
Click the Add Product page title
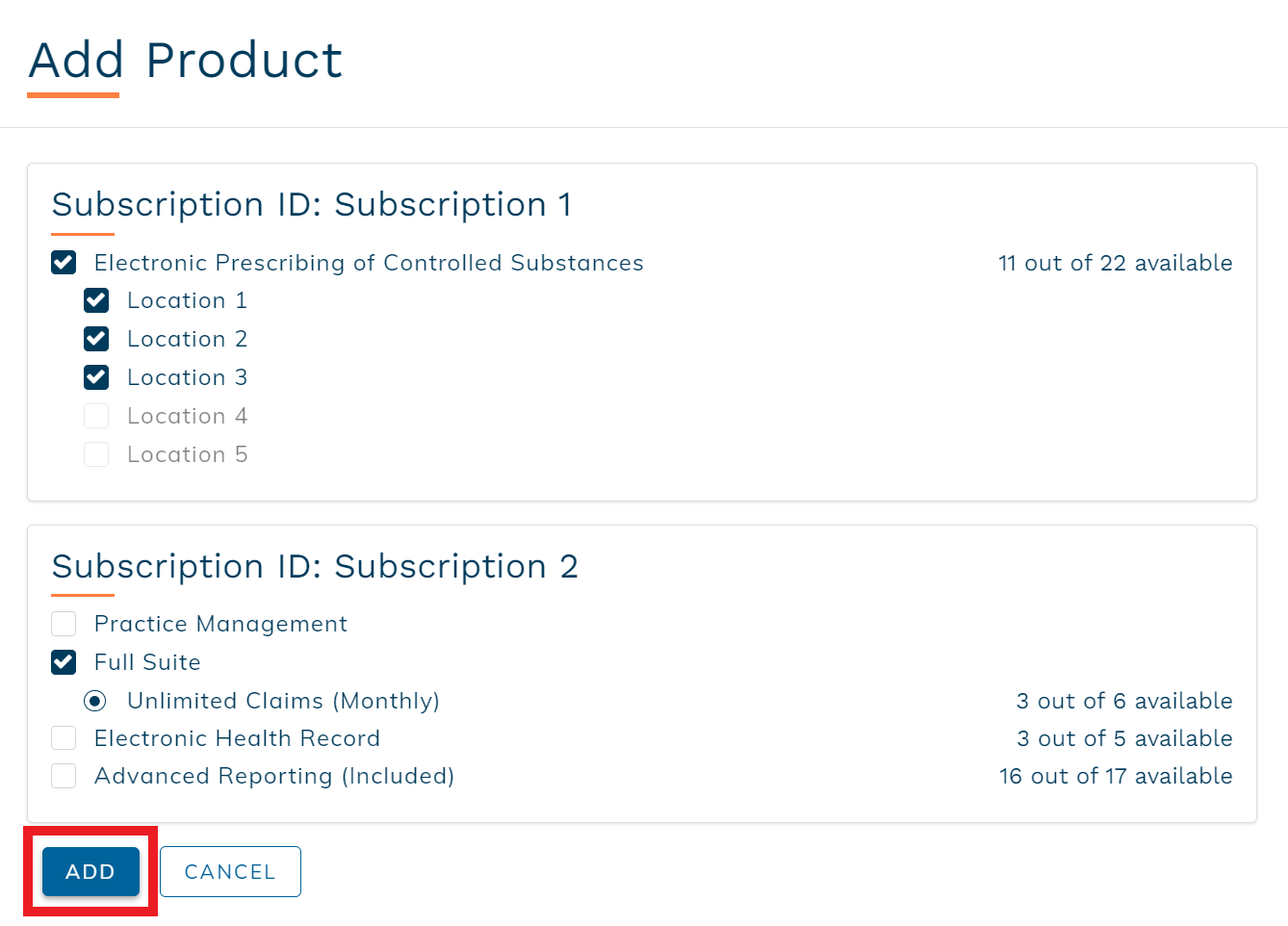[185, 61]
